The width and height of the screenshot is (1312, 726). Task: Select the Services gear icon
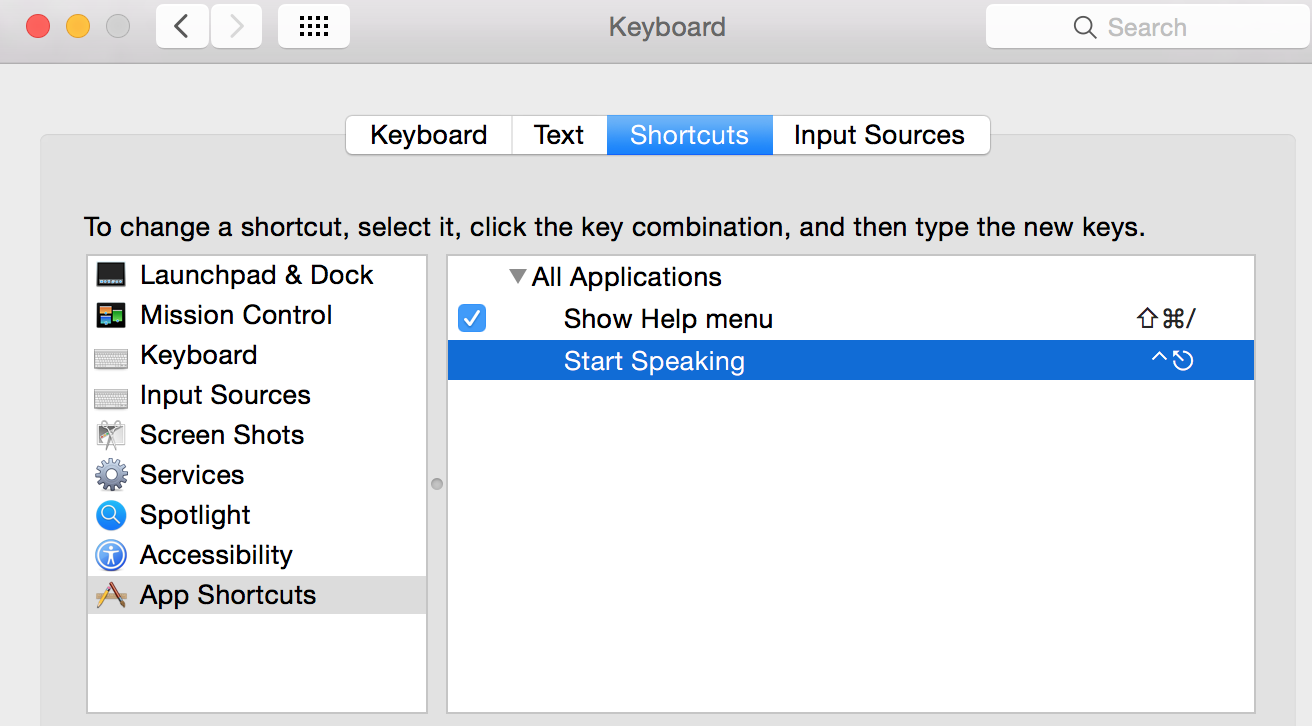pyautogui.click(x=110, y=474)
